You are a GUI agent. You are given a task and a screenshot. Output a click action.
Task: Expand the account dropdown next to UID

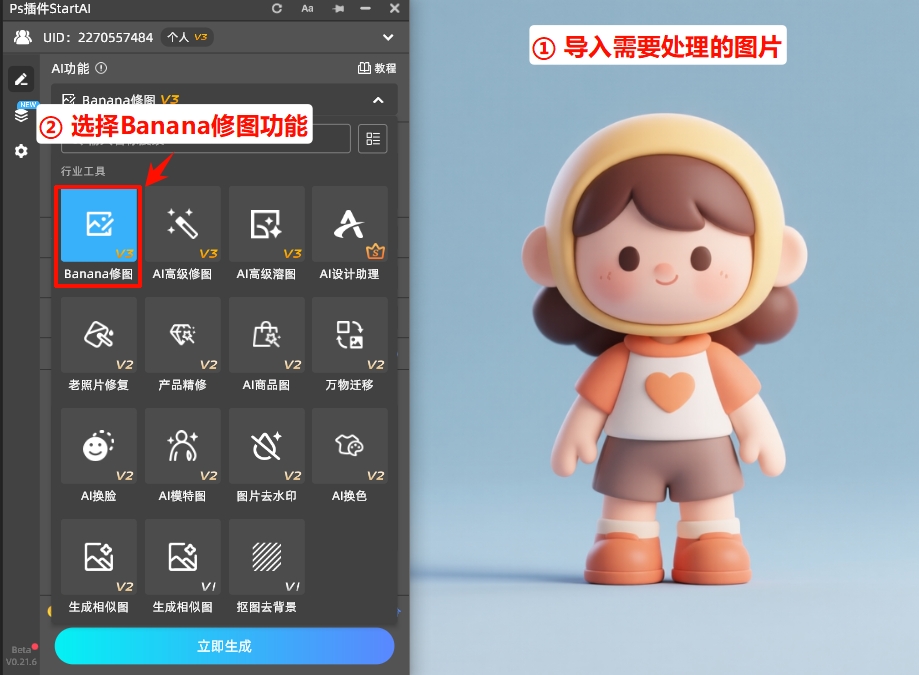click(388, 37)
